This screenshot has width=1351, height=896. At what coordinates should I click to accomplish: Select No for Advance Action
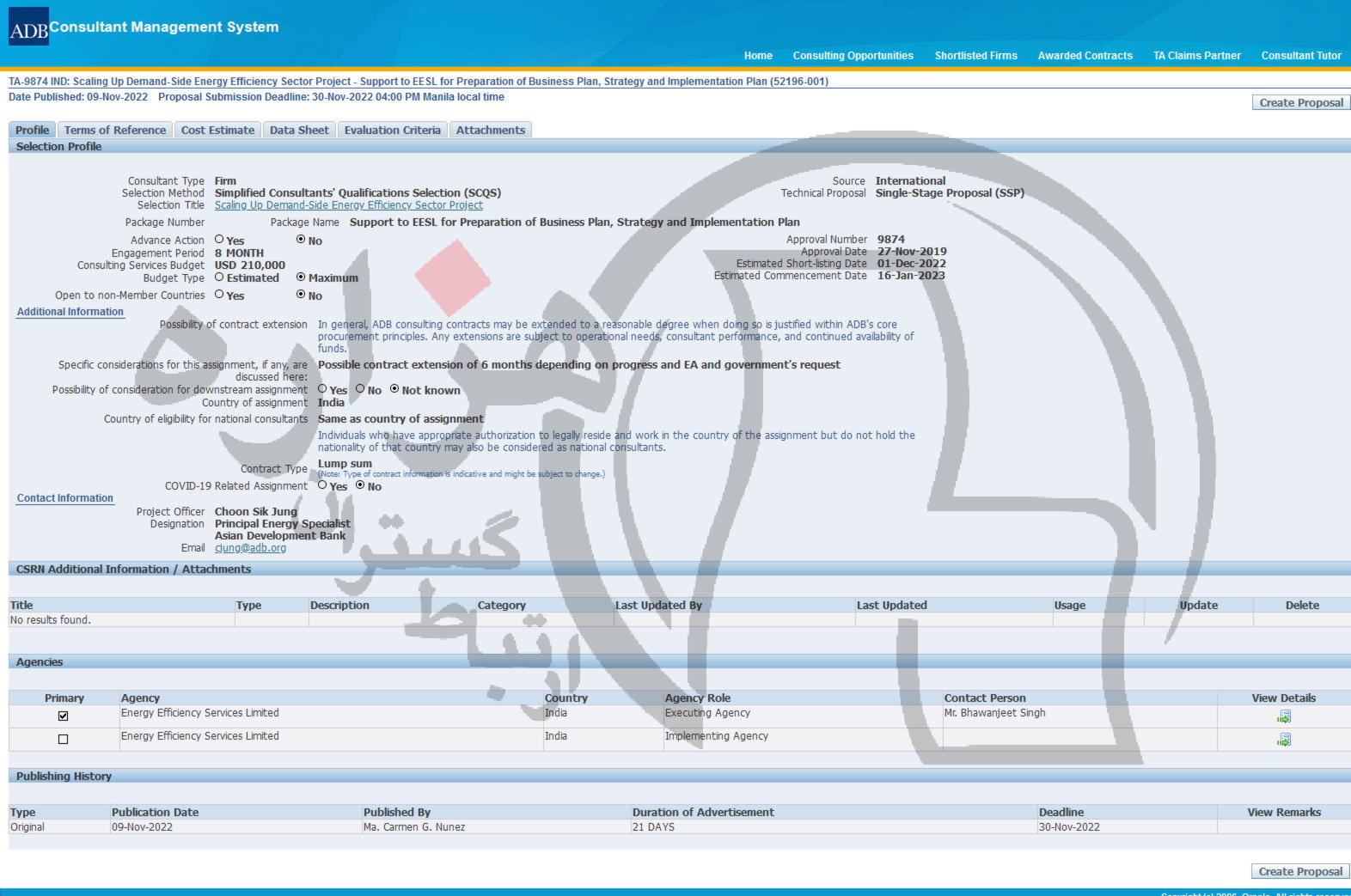(x=301, y=240)
